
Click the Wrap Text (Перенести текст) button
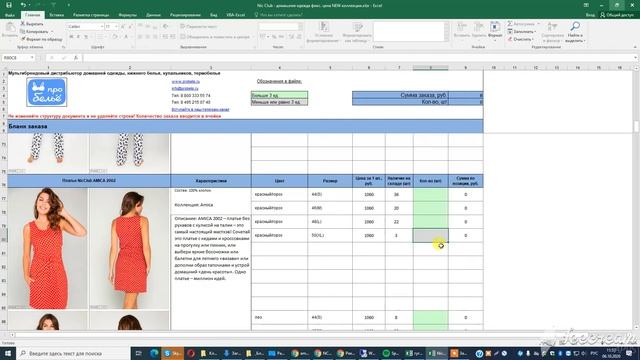pos(198,27)
